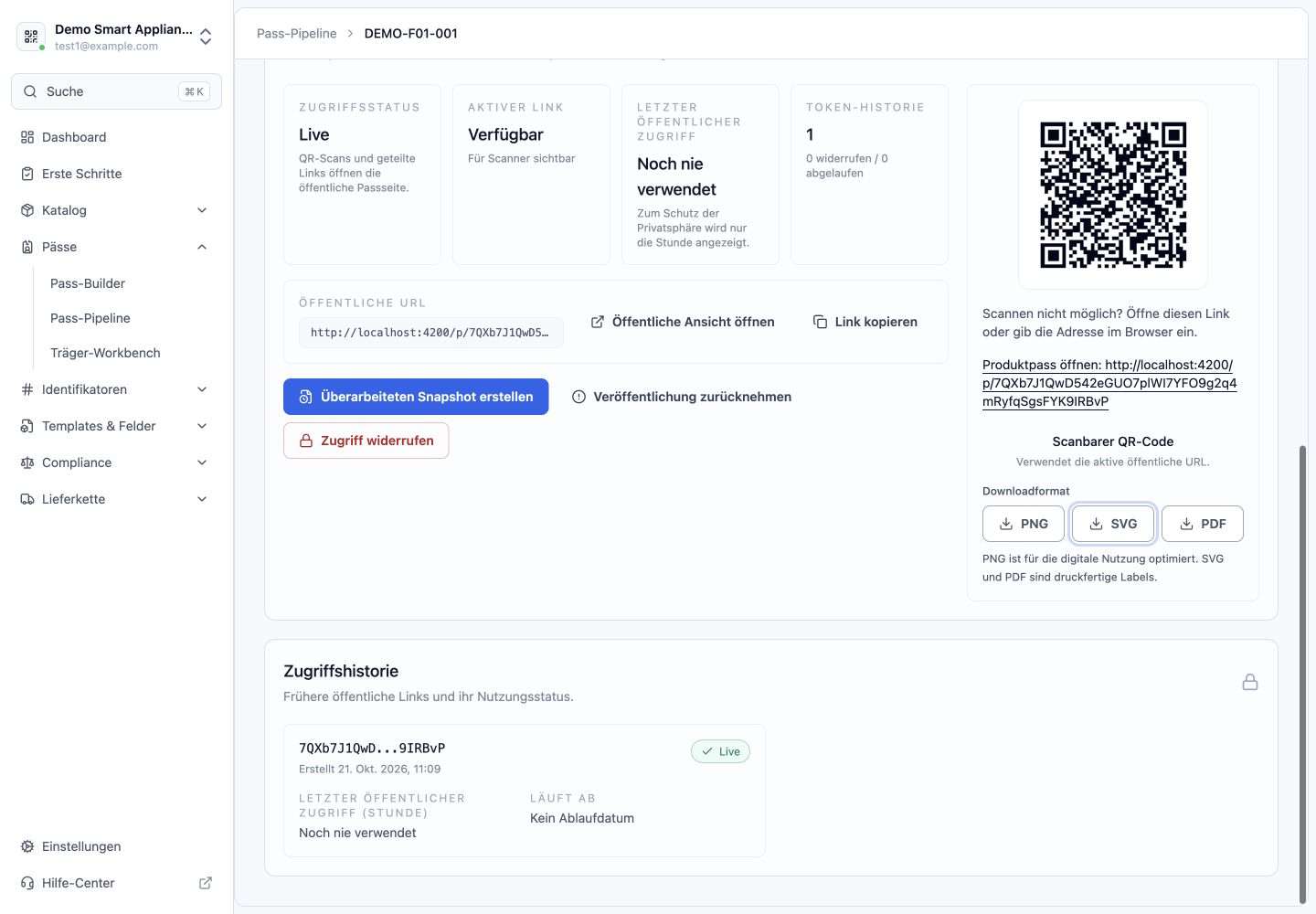Click the Öffentliche URL field
The height and width of the screenshot is (914, 1316).
click(431, 333)
